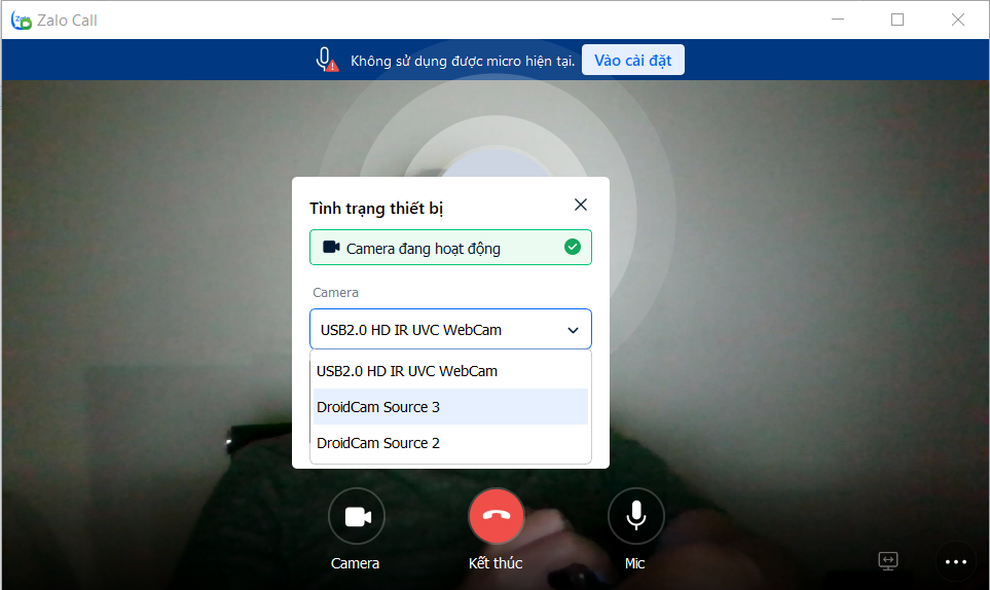The height and width of the screenshot is (590, 990).
Task: Click the microphone warning icon in banner
Action: [x=326, y=60]
